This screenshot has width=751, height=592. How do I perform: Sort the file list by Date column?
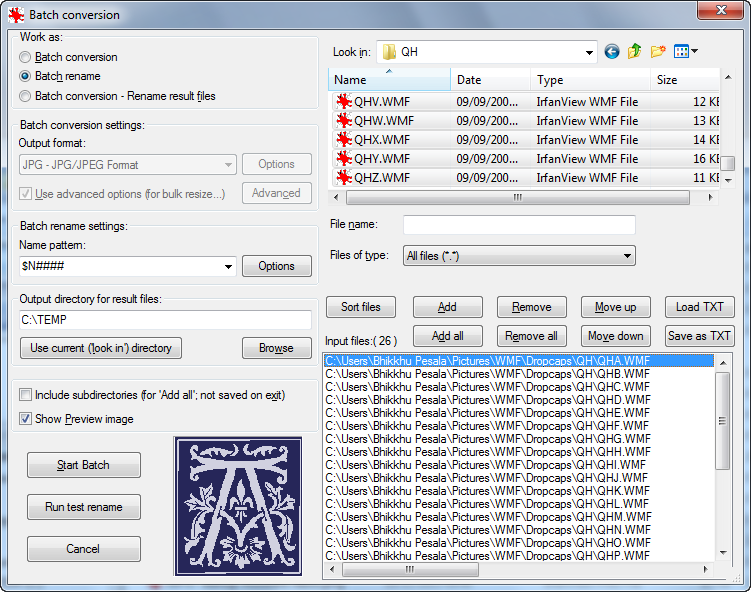(490, 80)
